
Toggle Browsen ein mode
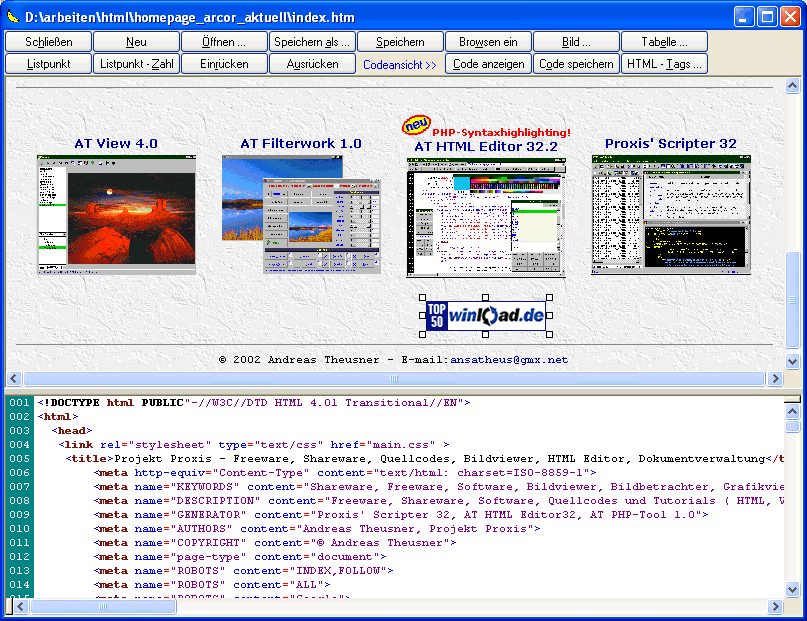(488, 42)
